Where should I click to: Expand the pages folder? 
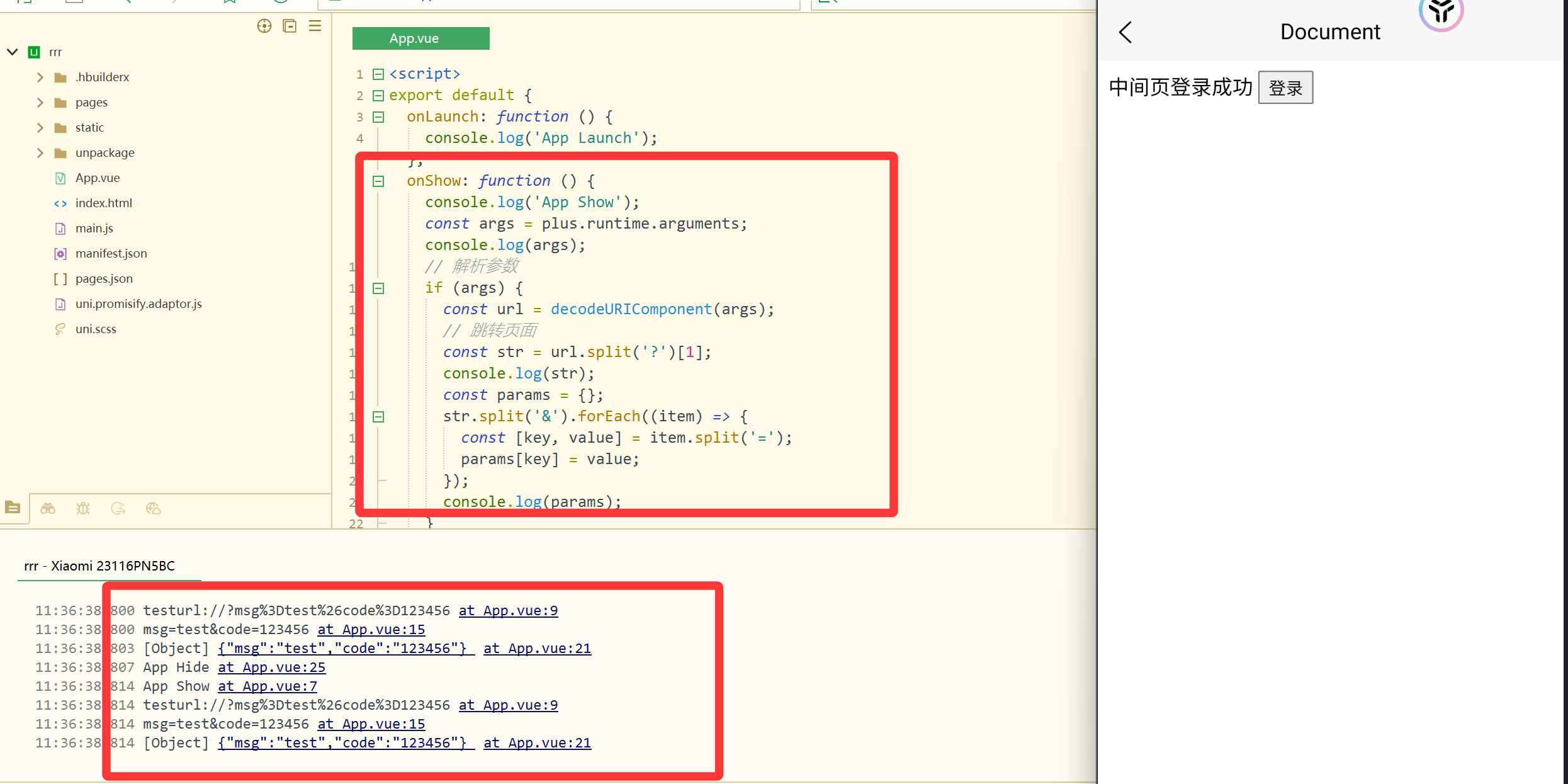pos(40,102)
